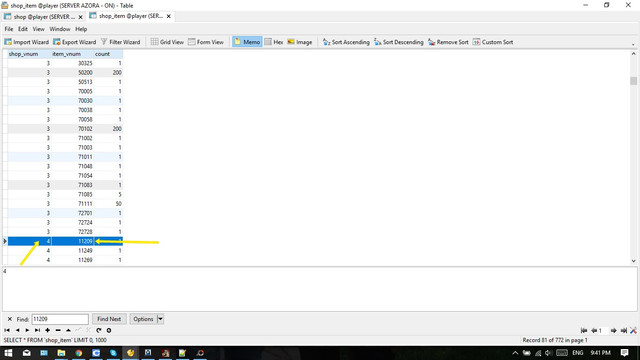The image size is (640, 360).
Task: Delete the record with minus icon
Action: tap(58, 330)
